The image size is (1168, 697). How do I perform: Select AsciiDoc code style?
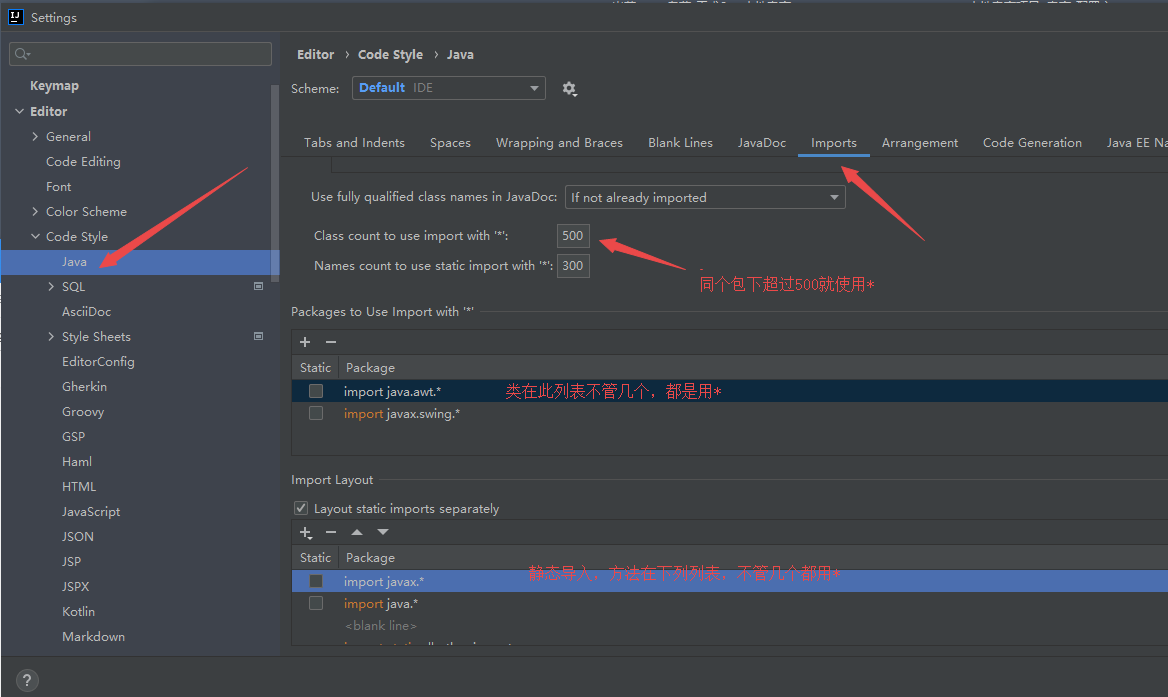click(x=86, y=311)
